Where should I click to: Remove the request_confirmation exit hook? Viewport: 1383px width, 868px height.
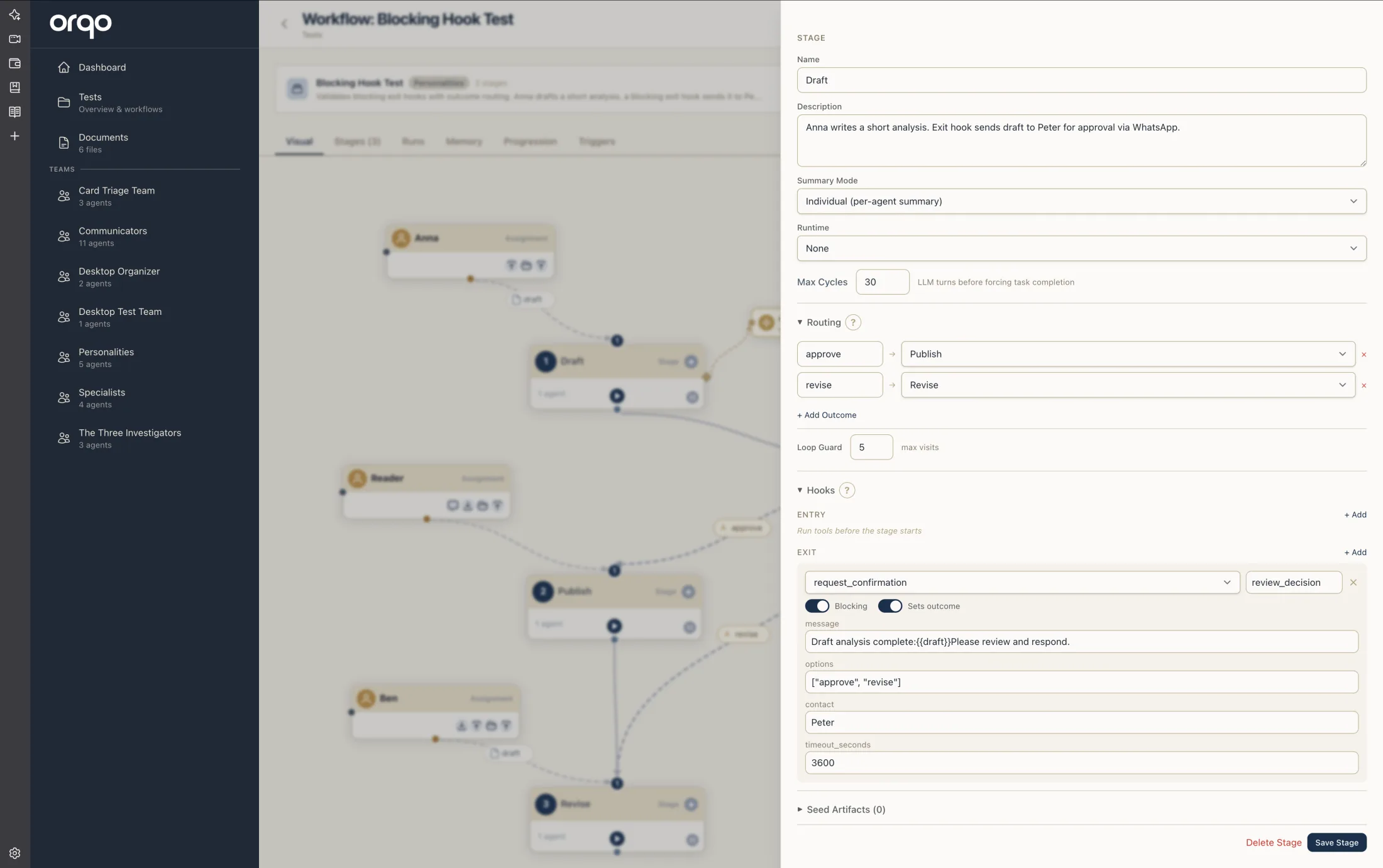[1353, 583]
